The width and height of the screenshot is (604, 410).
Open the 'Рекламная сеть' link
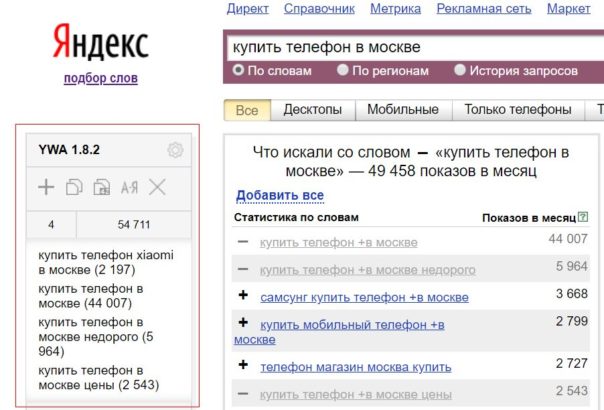[x=484, y=8]
